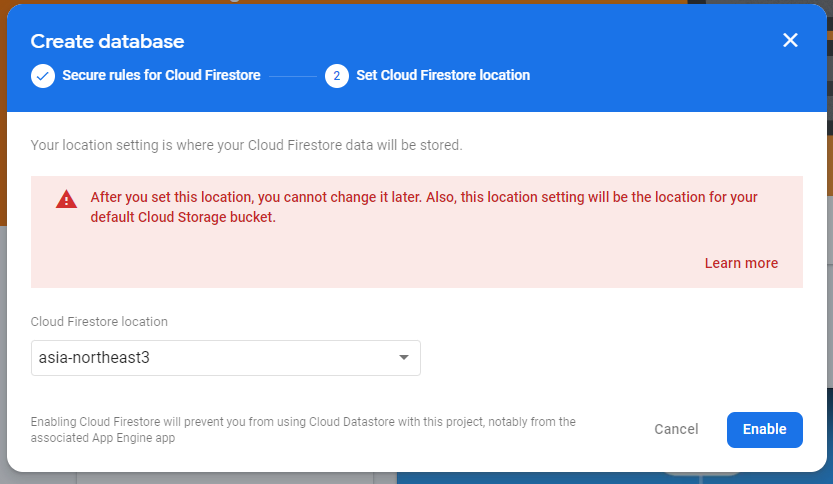
Task: Go back to Secure rules for Cloud Firestore step
Action: 162,75
